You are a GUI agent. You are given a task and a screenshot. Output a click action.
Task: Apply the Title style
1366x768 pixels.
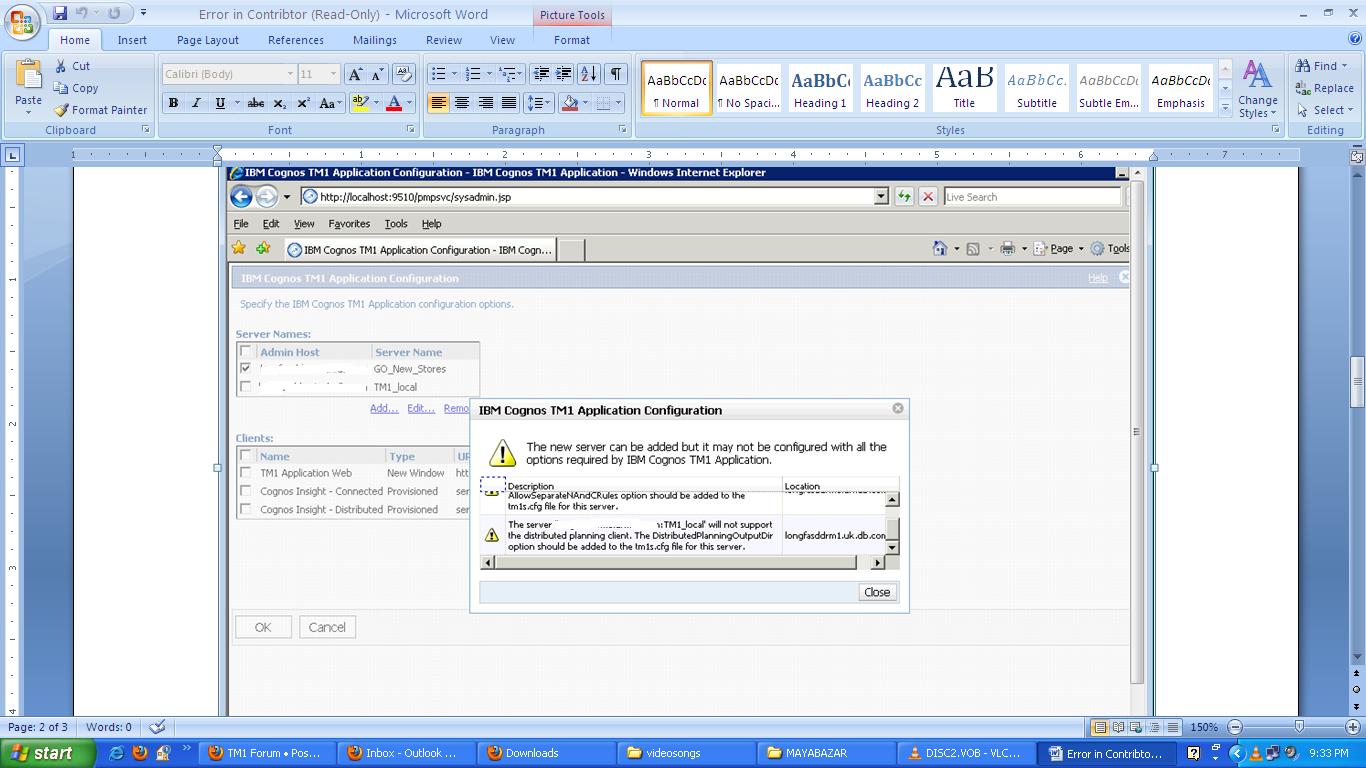(964, 88)
